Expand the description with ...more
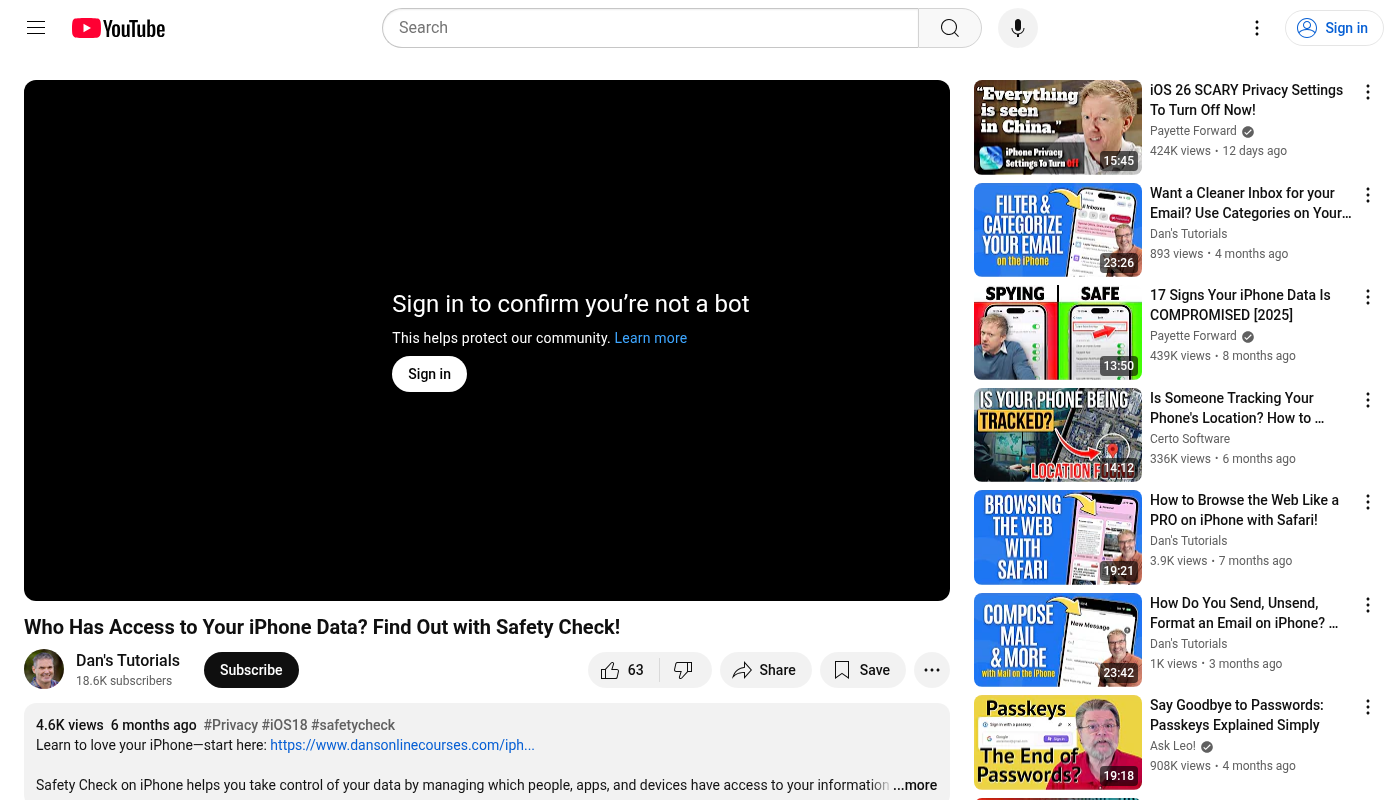Viewport: 1400px width, 800px height. point(915,785)
